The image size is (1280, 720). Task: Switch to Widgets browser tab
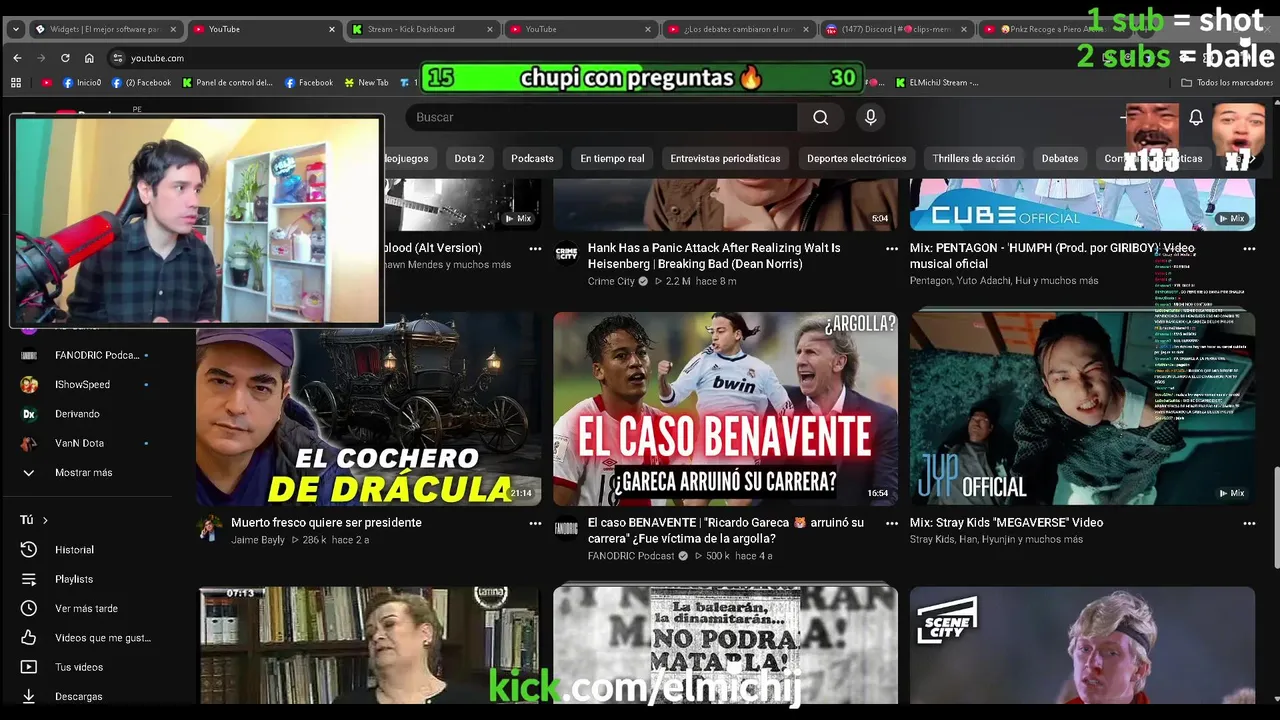(105, 29)
